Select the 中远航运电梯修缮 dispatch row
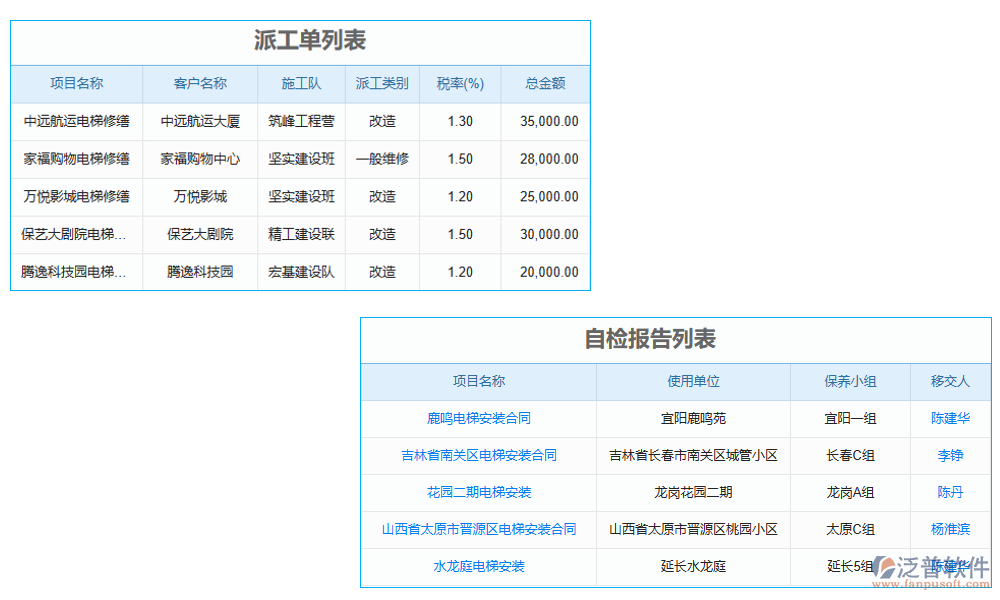The height and width of the screenshot is (600, 1000). [x=76, y=121]
